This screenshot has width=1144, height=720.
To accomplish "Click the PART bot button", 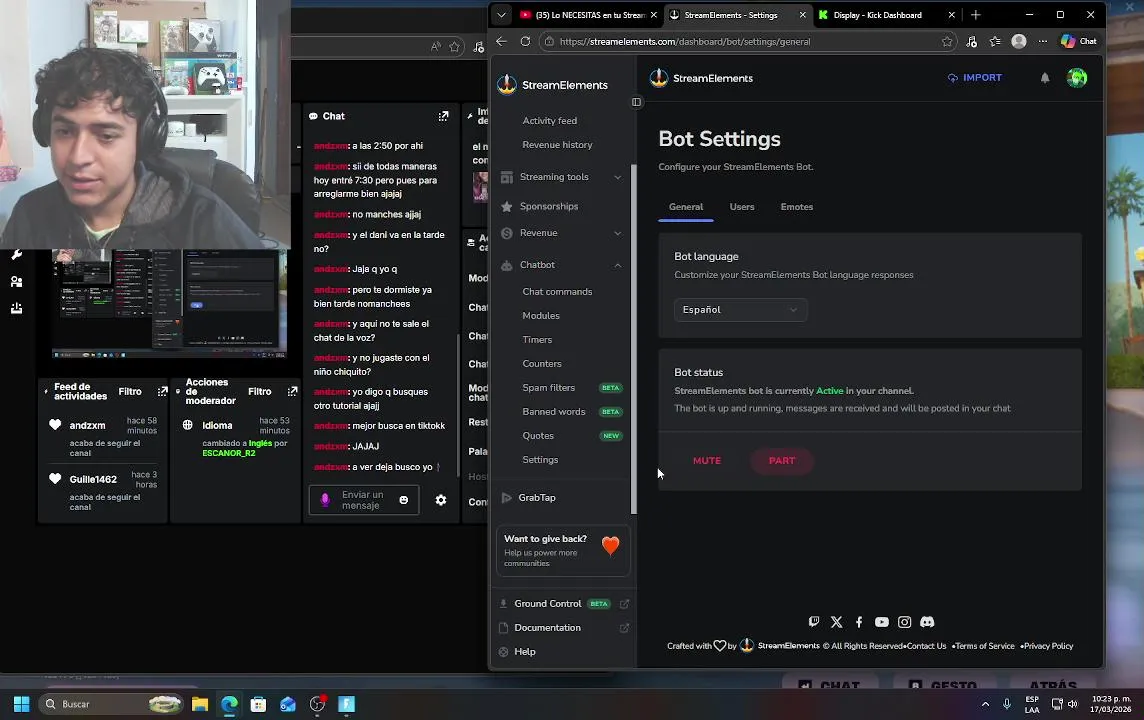I will (x=782, y=461).
